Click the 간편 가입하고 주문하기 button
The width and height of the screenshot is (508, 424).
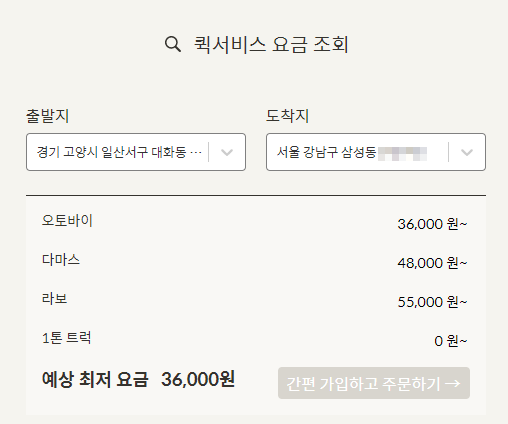click(x=374, y=383)
